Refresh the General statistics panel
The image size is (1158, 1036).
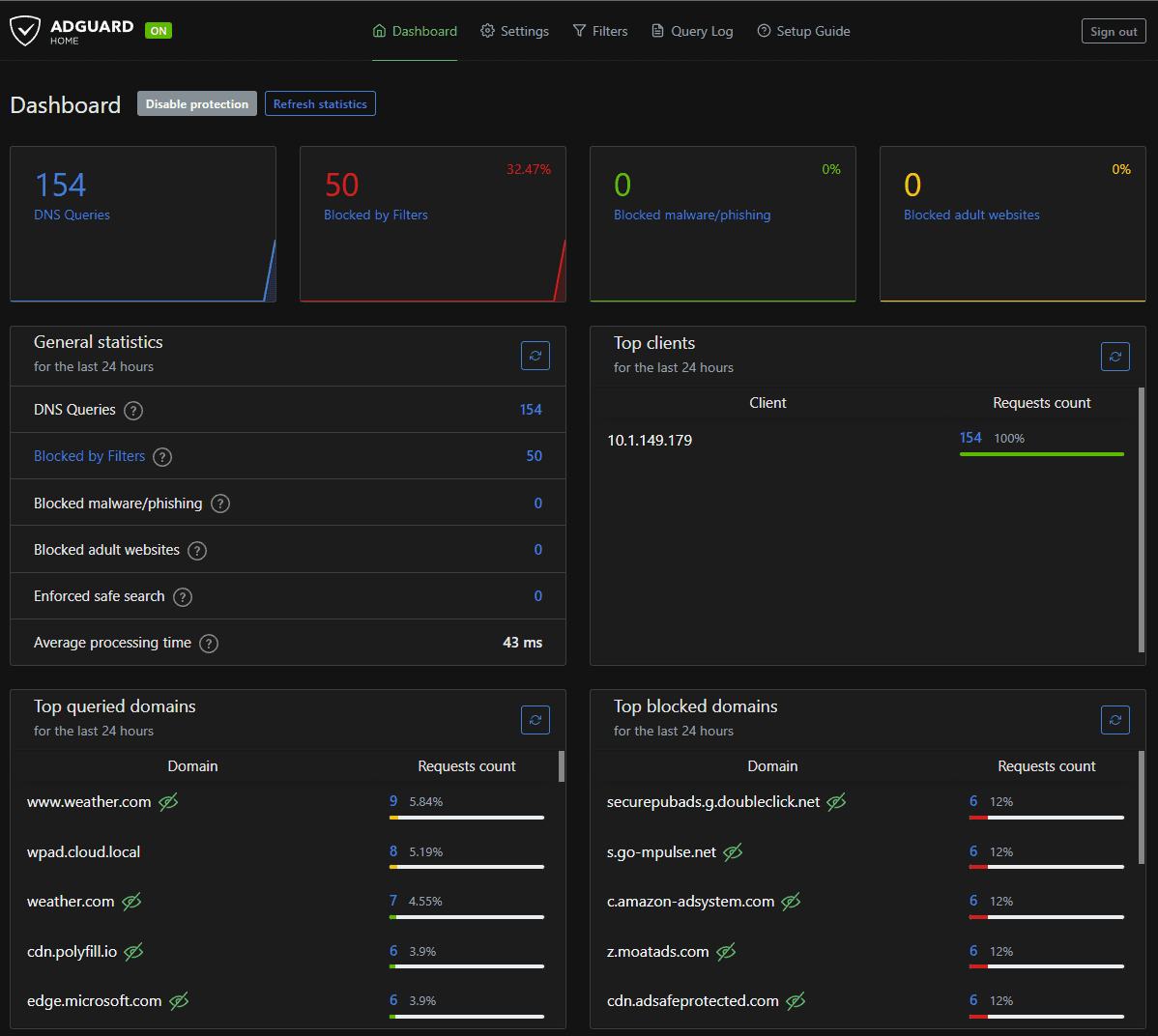click(x=536, y=356)
